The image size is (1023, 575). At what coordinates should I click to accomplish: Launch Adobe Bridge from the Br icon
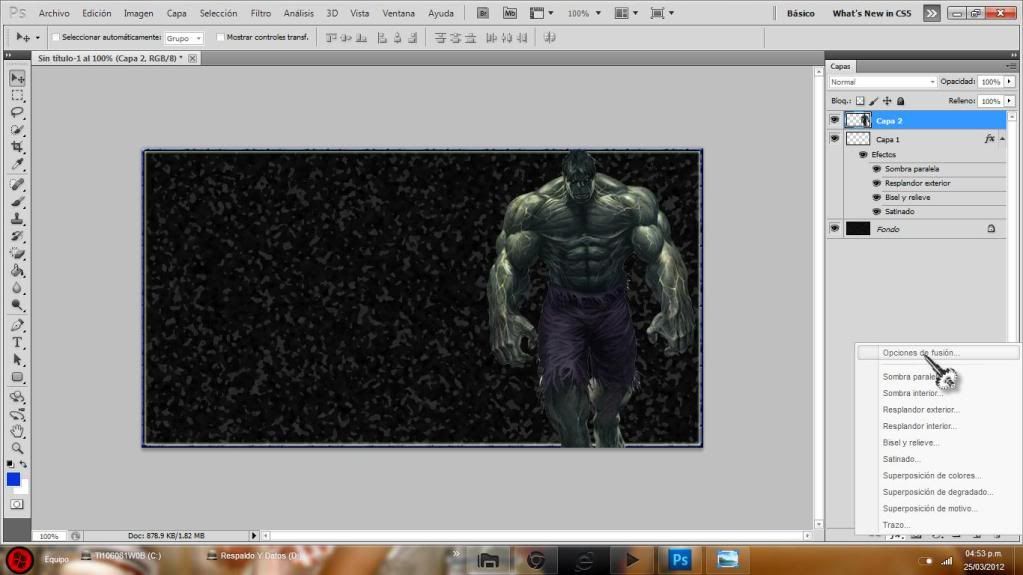(483, 13)
